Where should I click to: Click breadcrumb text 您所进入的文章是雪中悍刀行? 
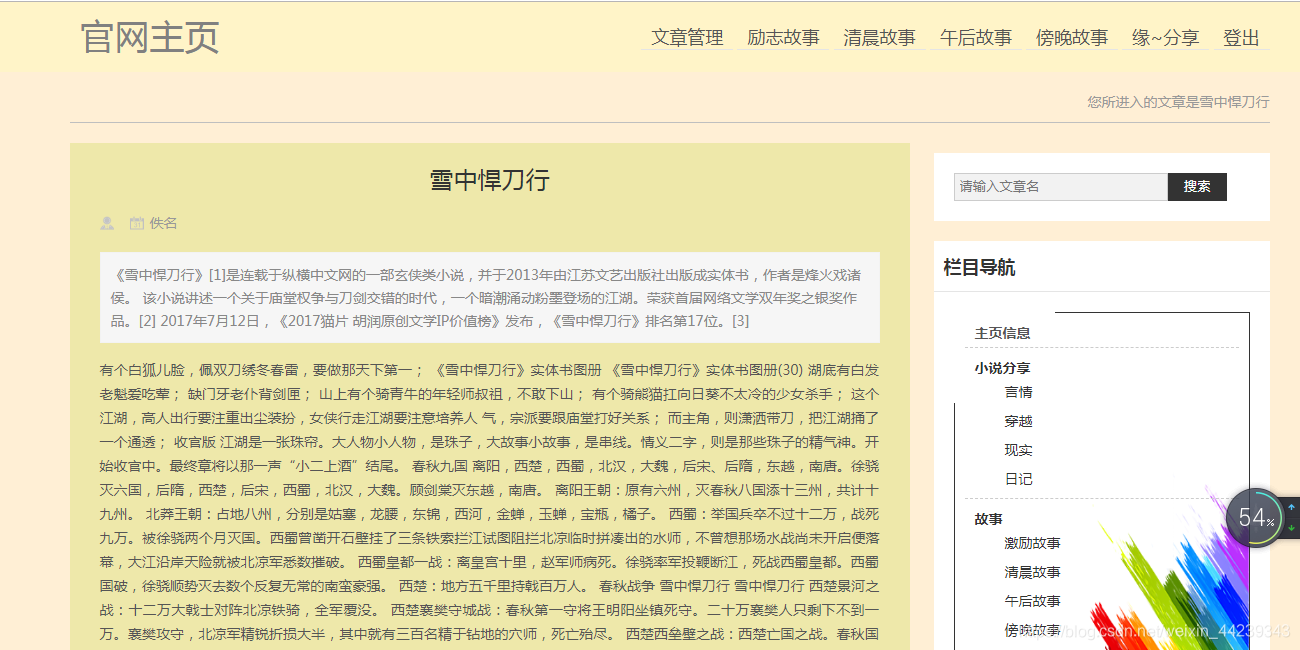(x=1178, y=102)
